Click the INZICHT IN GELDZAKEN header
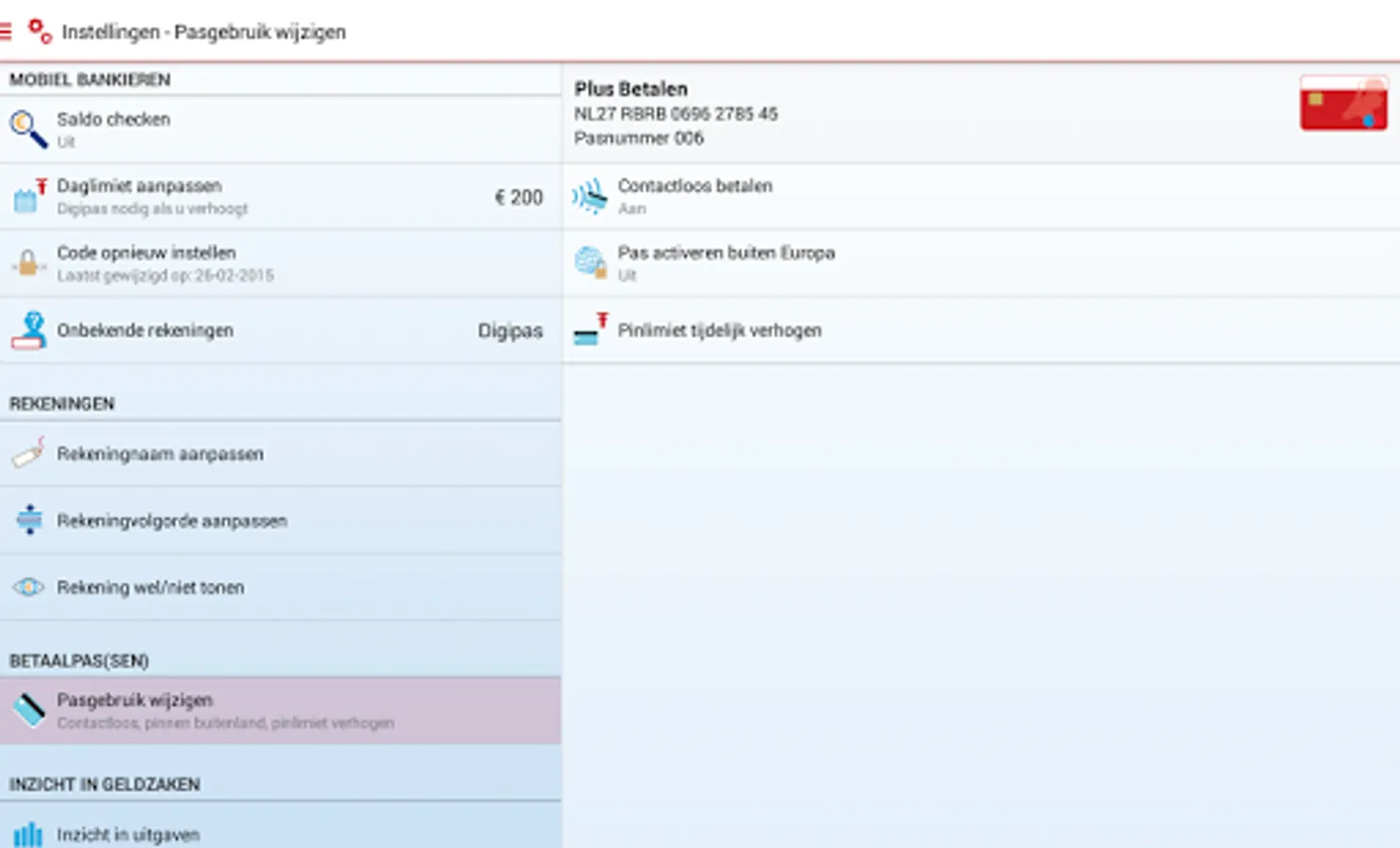 click(105, 784)
